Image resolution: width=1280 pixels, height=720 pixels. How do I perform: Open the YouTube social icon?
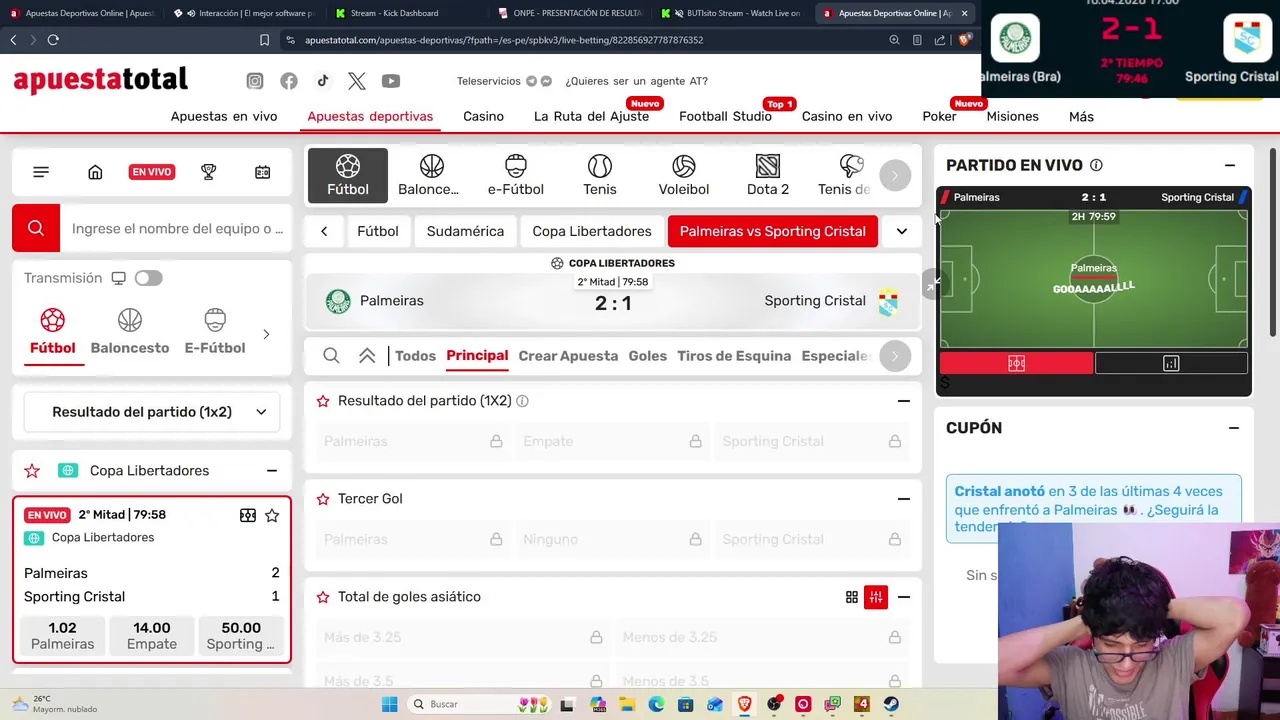click(x=391, y=81)
